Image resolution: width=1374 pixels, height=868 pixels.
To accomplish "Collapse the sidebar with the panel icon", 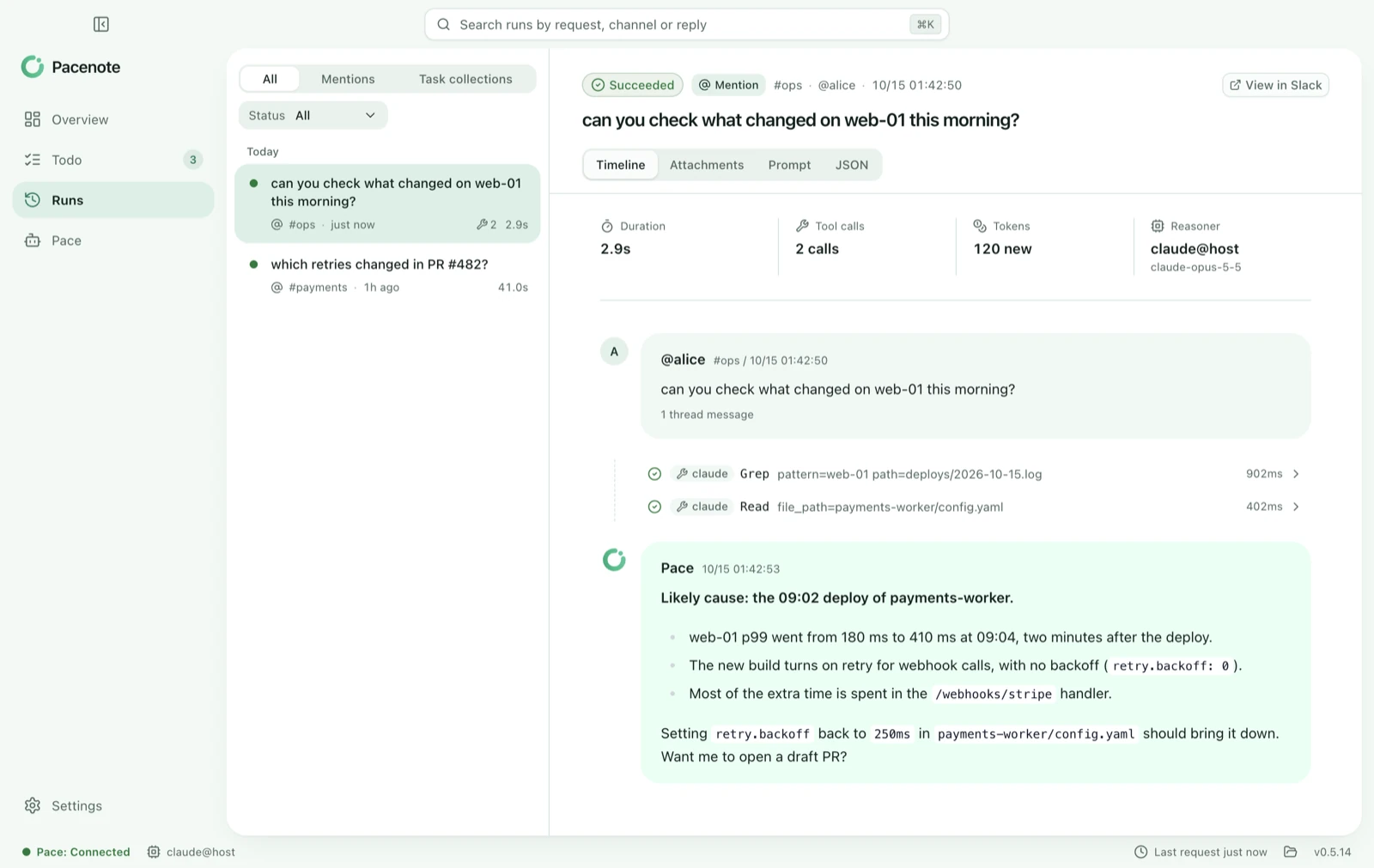I will (x=101, y=24).
